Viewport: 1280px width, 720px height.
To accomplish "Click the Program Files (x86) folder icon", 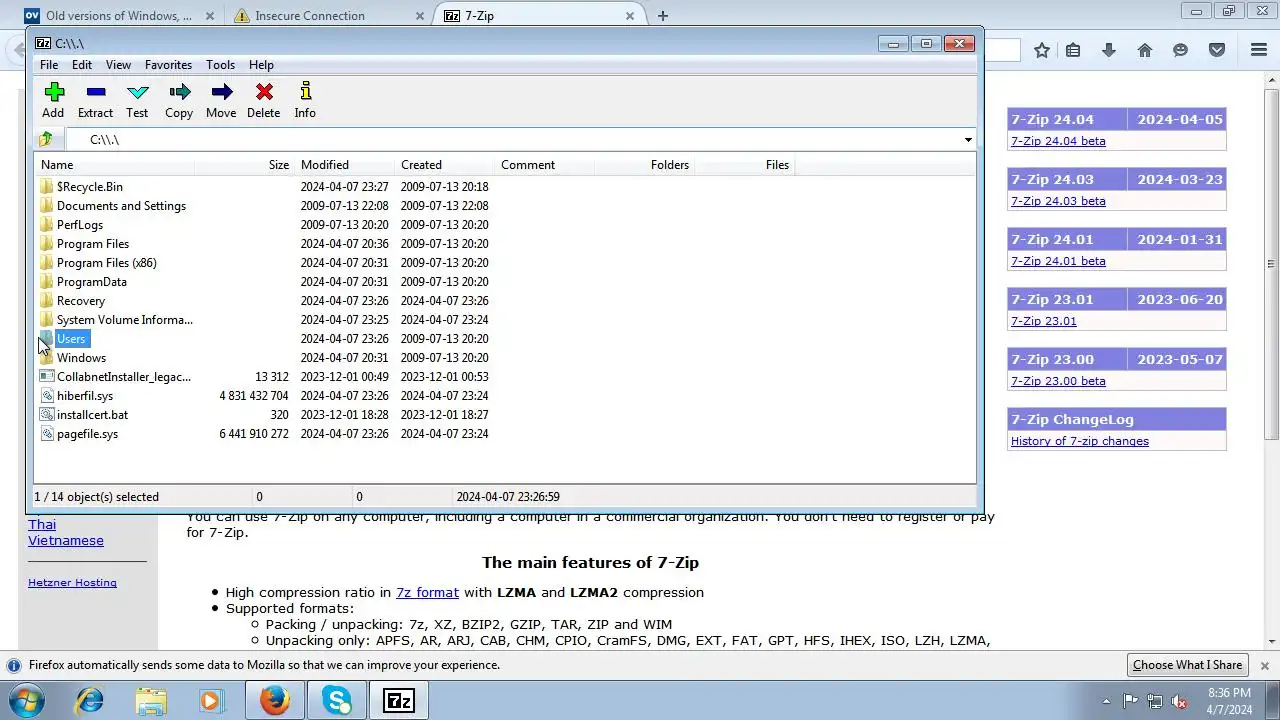I will coord(46,263).
